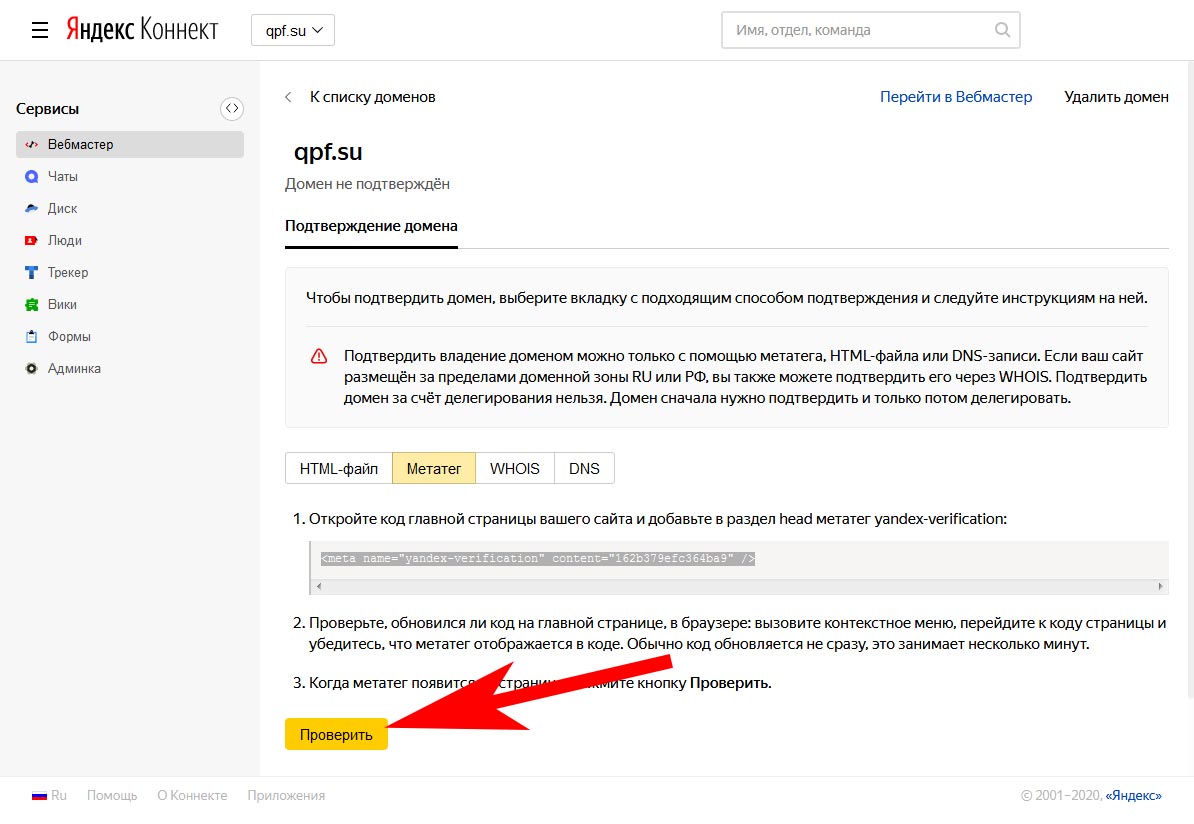Click the «Яндекс» copyright link
Screen dimensions: 1194x824
(x=1134, y=796)
